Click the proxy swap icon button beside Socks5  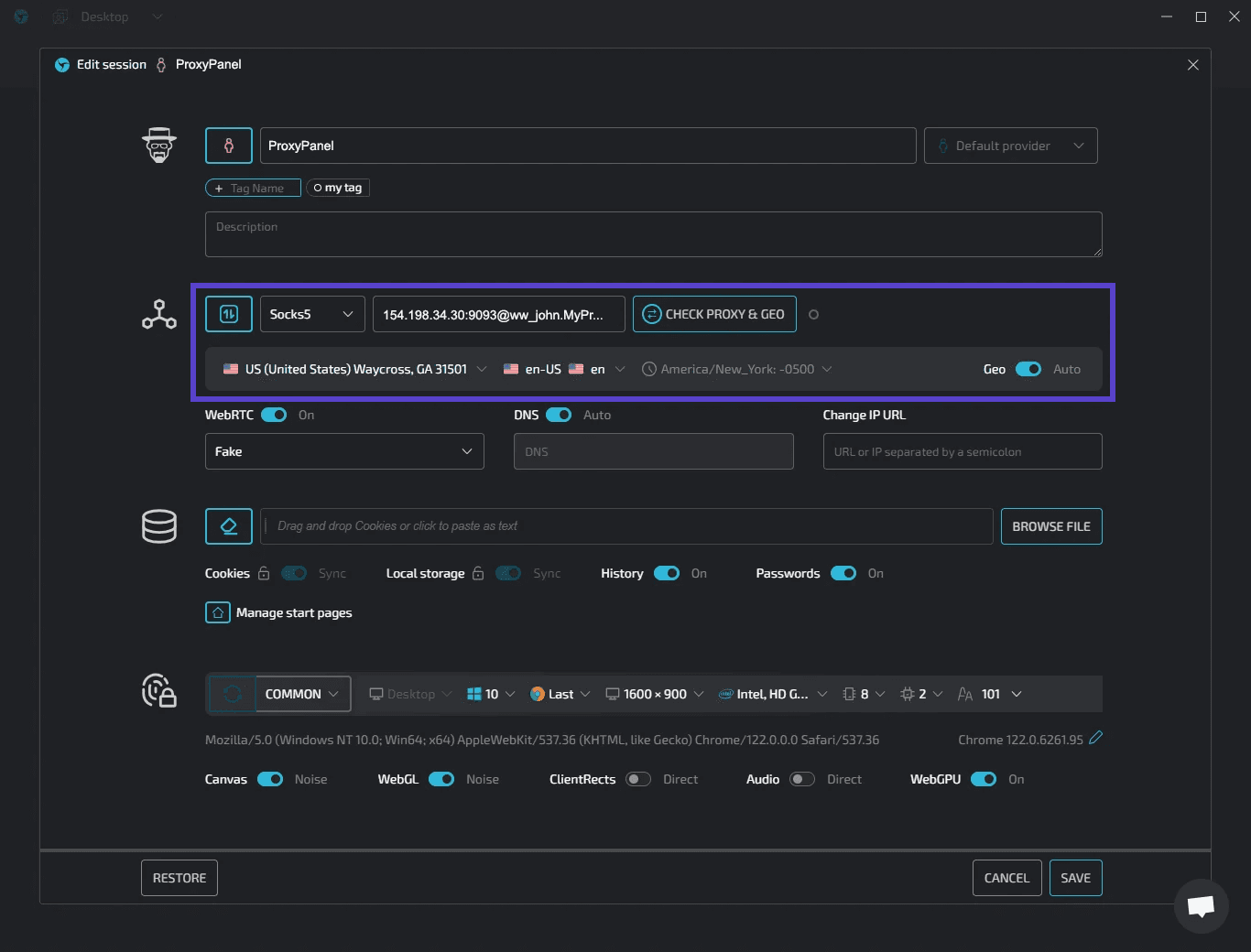coord(229,314)
